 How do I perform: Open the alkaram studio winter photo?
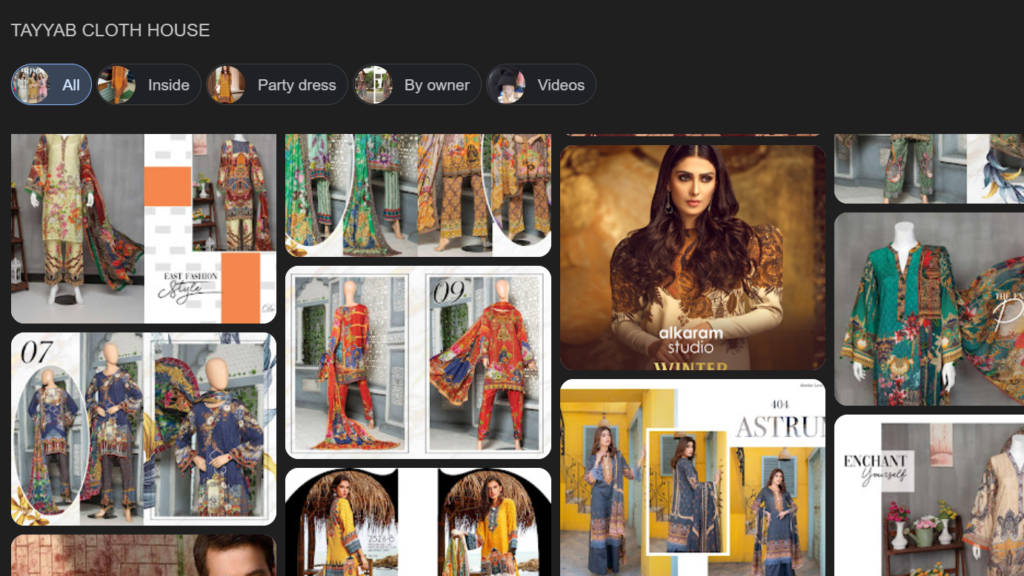[x=693, y=257]
